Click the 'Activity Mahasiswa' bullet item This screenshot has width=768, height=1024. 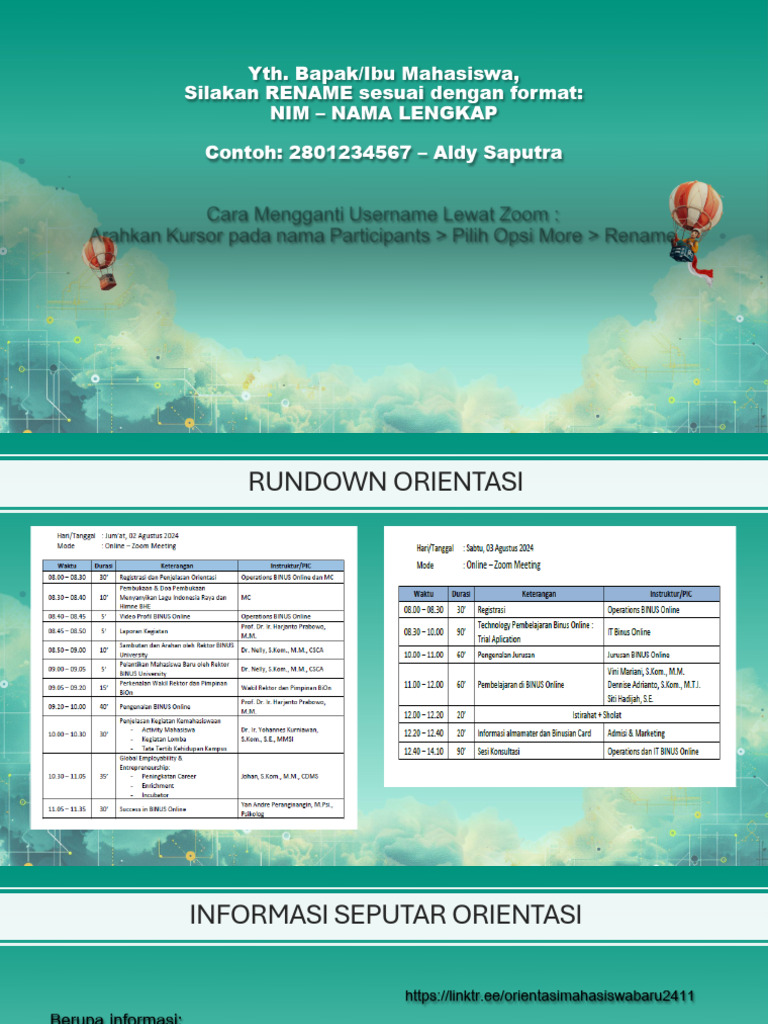point(168,730)
